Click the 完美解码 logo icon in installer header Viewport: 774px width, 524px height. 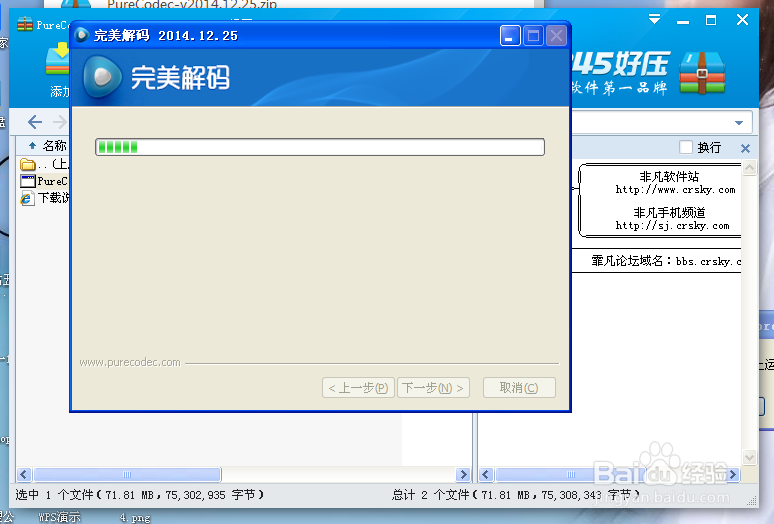[x=102, y=76]
